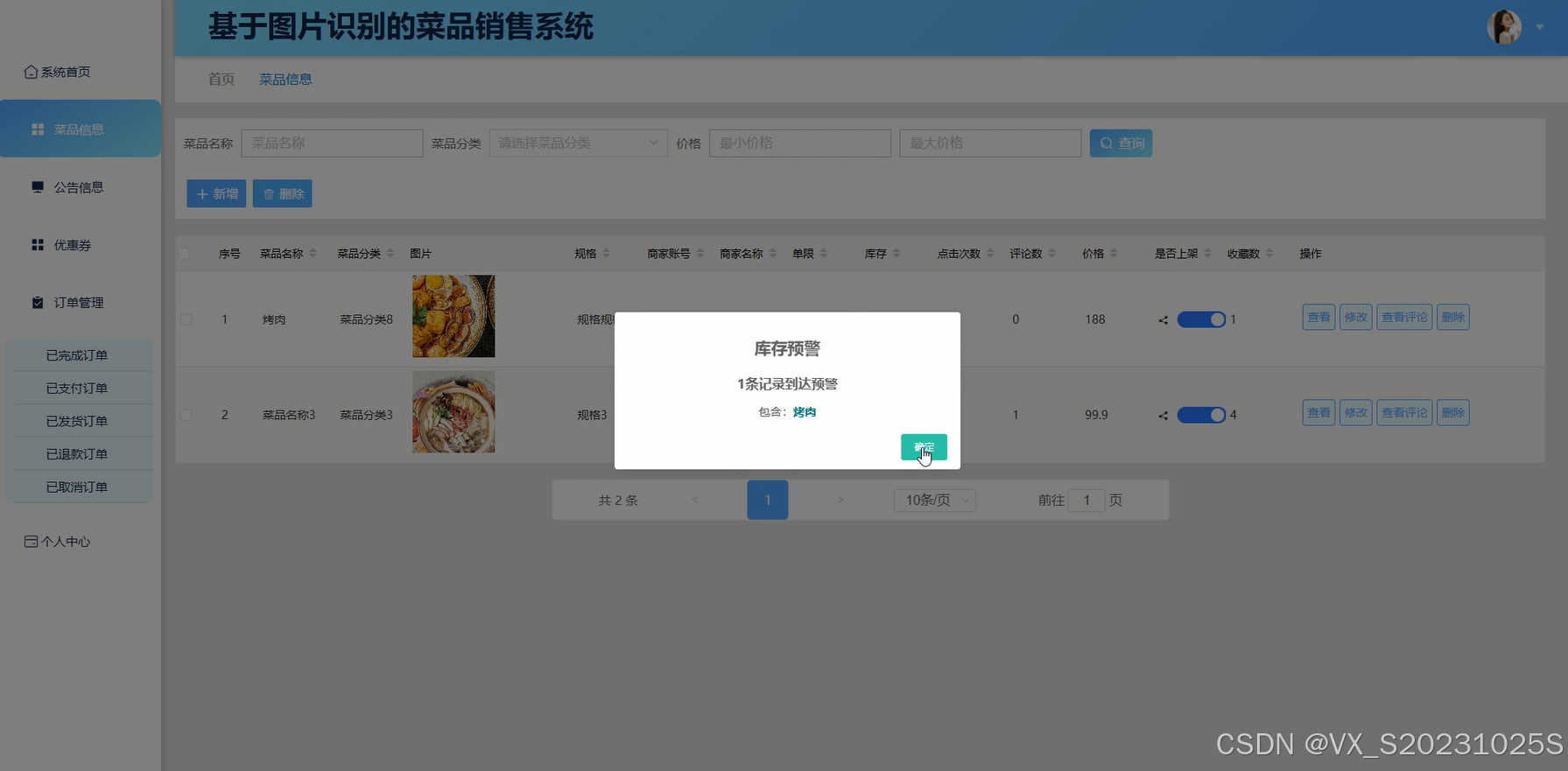The image size is (1568, 771).
Task: Click the monitor icon beside 公告信息
Action: [38, 187]
